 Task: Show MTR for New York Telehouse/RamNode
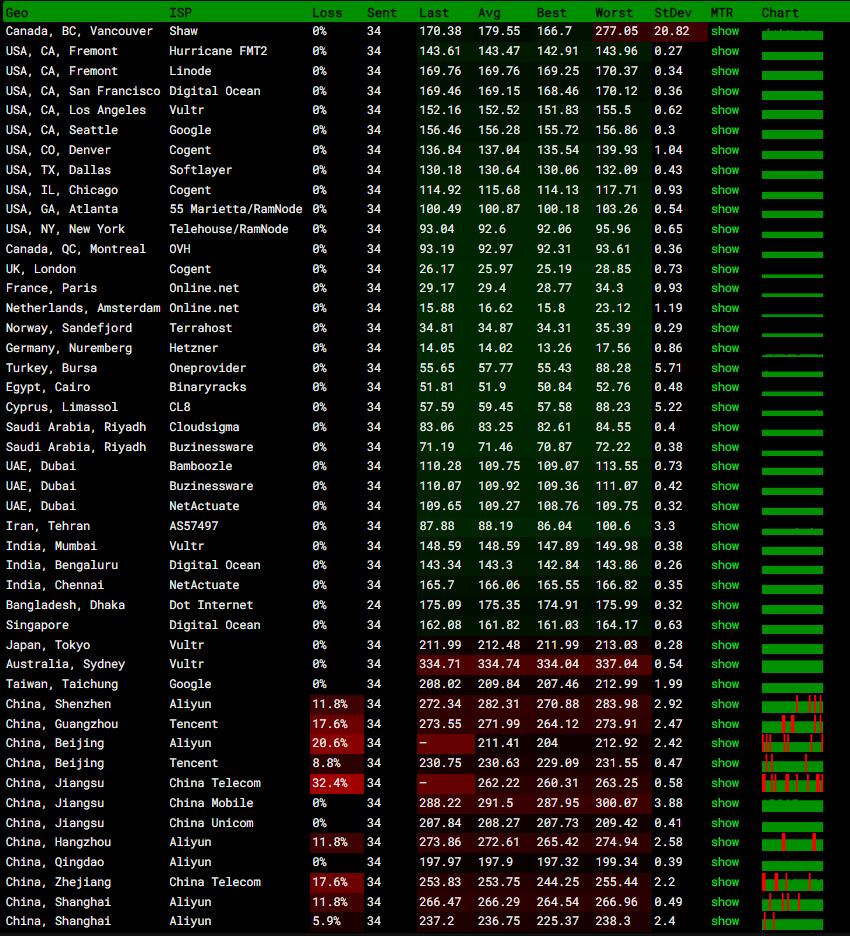[x=725, y=229]
